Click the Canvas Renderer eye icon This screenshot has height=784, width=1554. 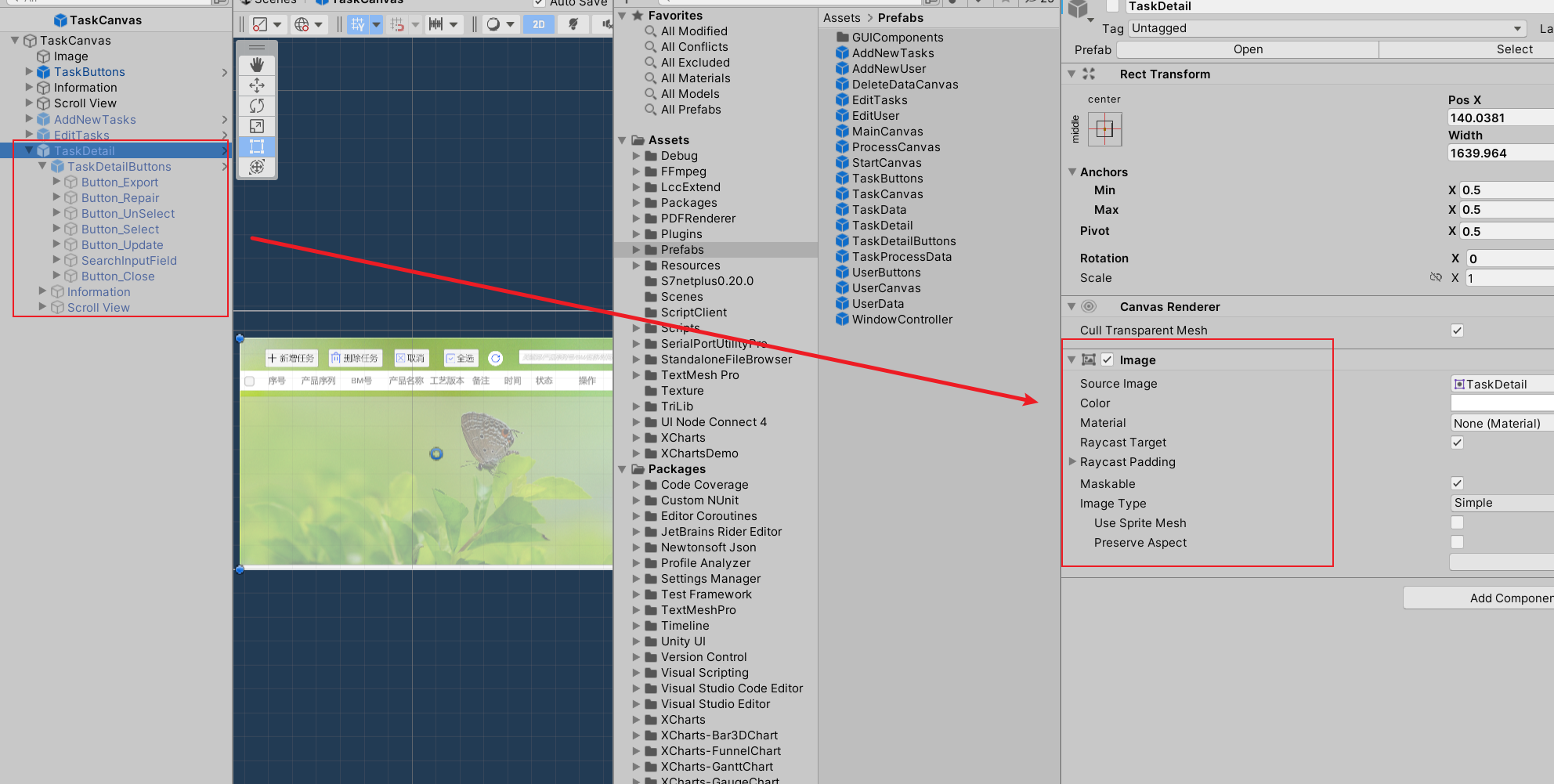(1089, 306)
